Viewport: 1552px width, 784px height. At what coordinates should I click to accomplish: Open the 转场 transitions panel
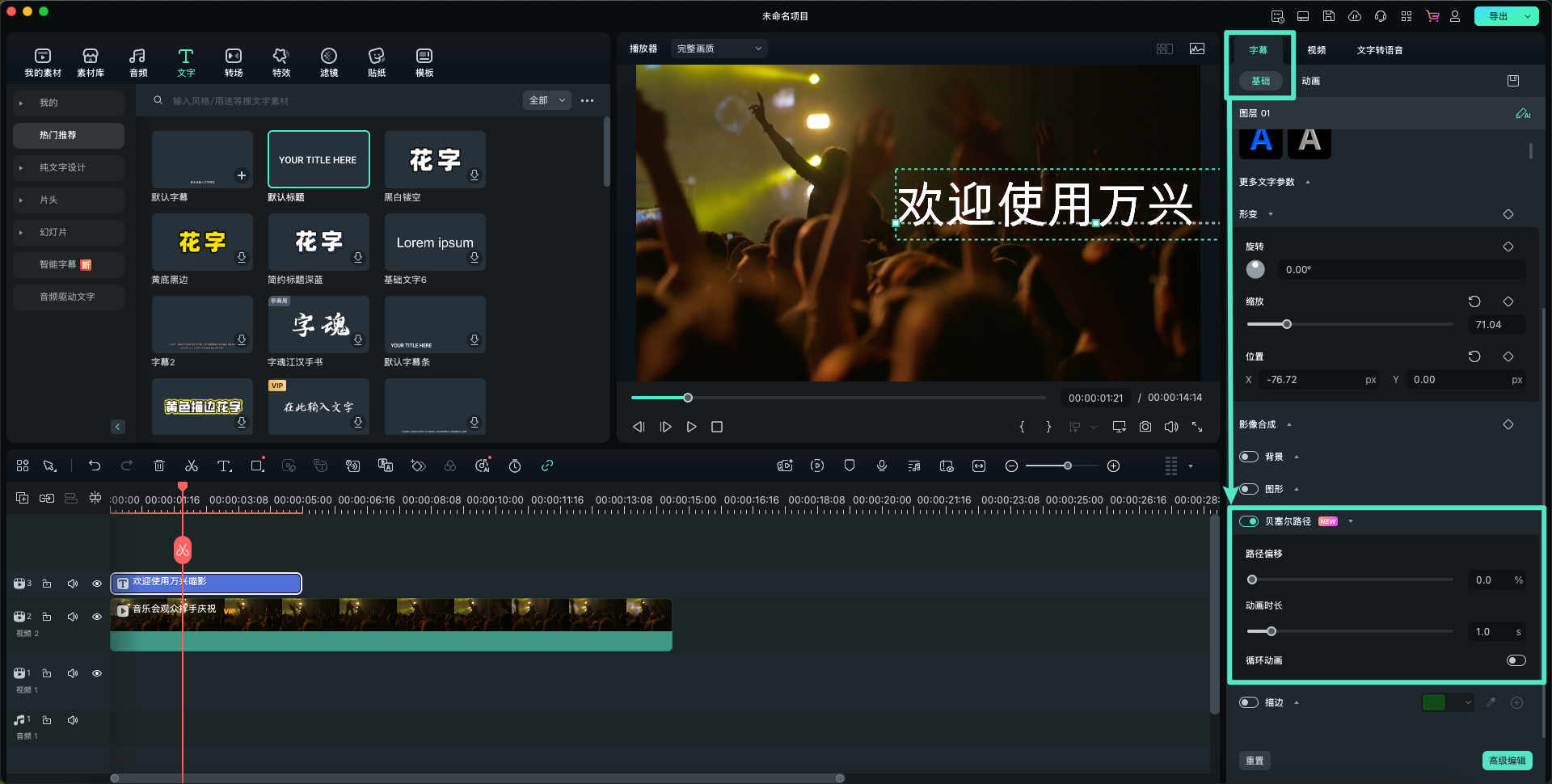coord(234,62)
